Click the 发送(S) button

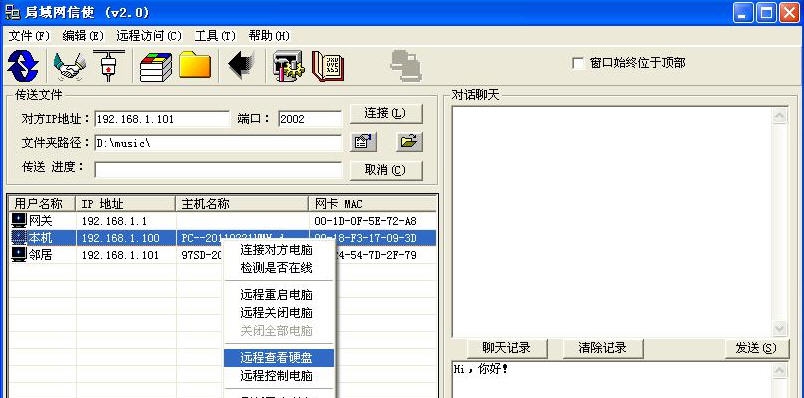point(757,348)
